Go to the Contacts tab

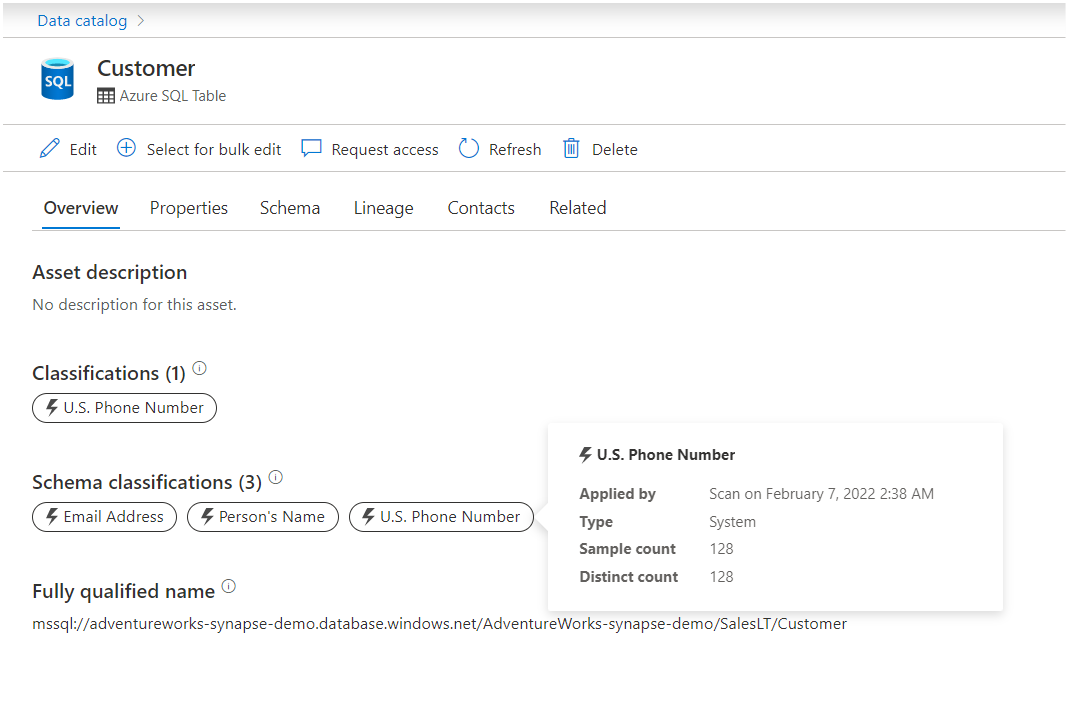(481, 208)
